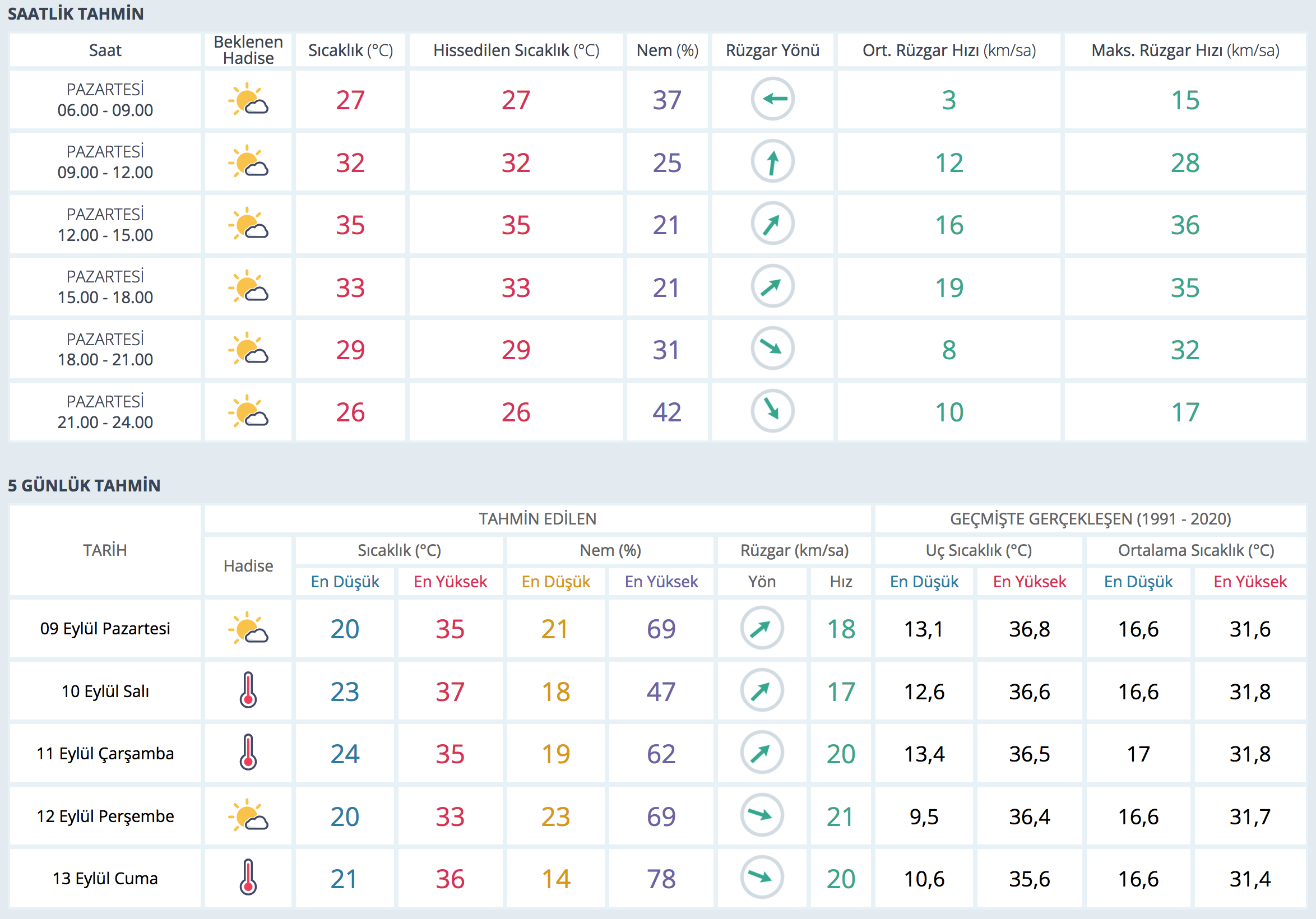The image size is (1316, 919).
Task: Click wind direction arrow for 06.00 - 09.00
Action: pyautogui.click(x=772, y=99)
